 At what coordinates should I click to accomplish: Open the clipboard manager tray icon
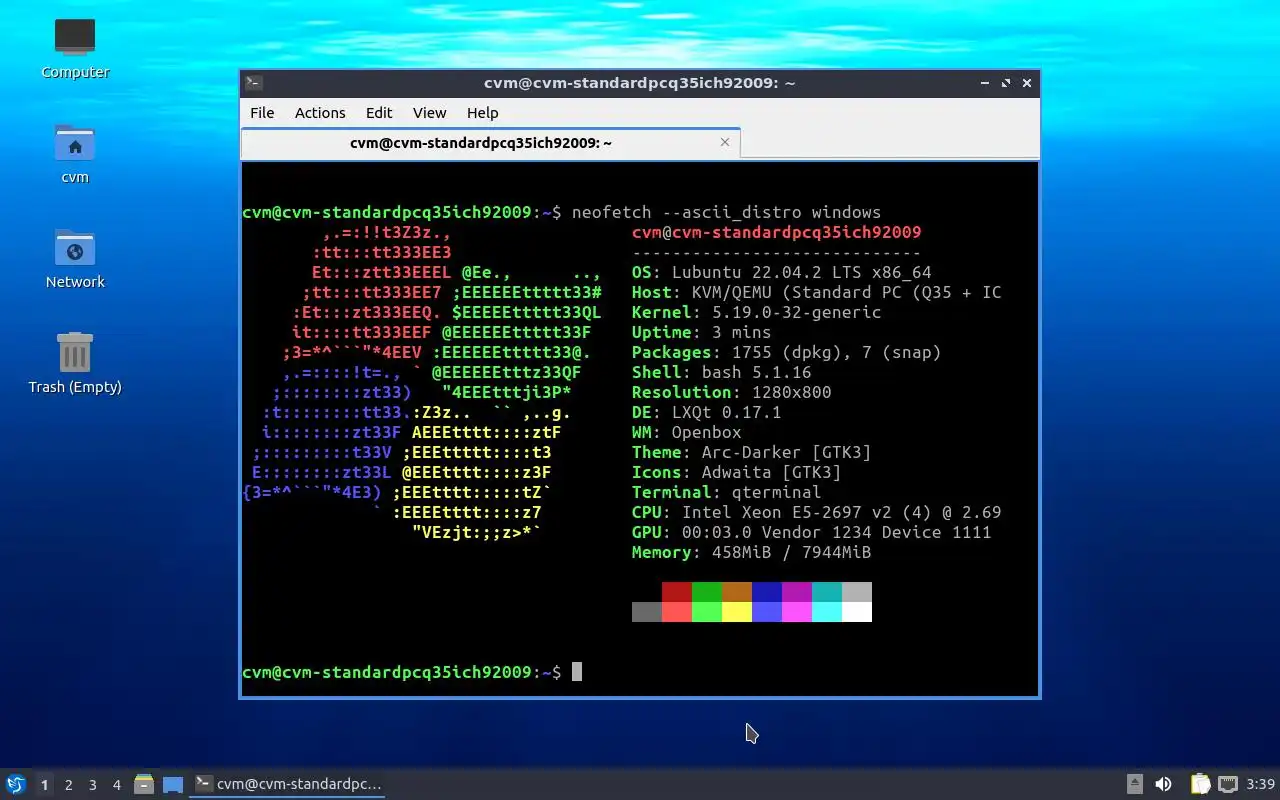[1200, 784]
